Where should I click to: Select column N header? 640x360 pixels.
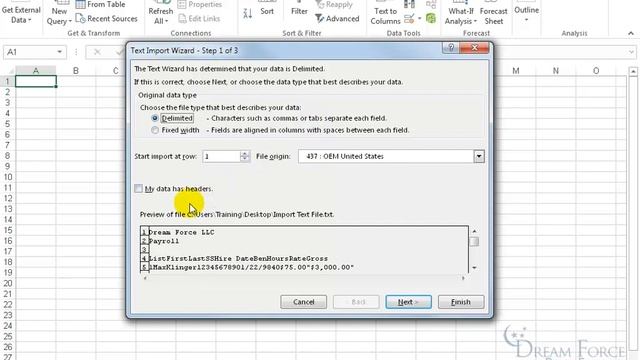[556, 71]
